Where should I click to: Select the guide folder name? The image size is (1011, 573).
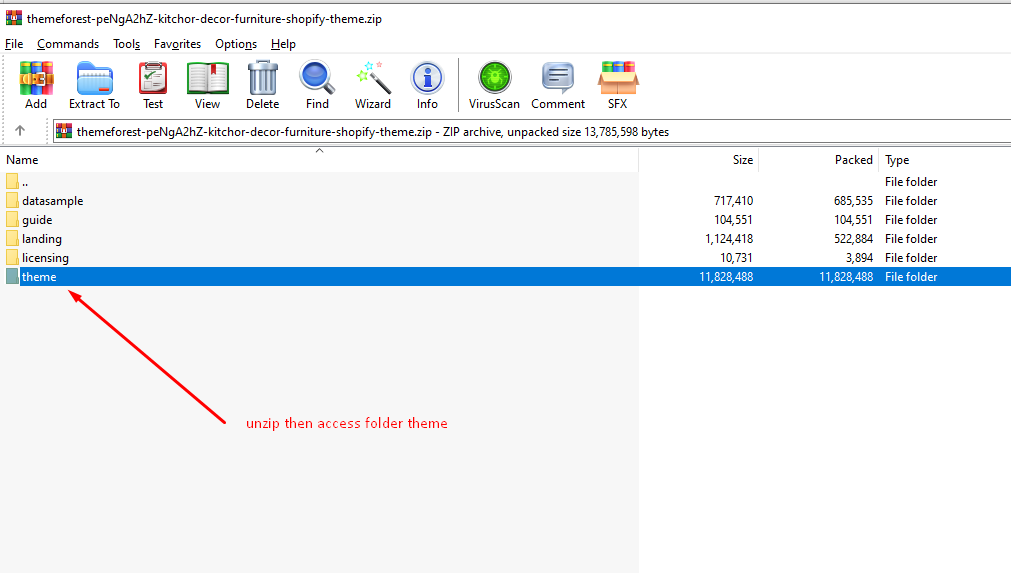point(37,220)
